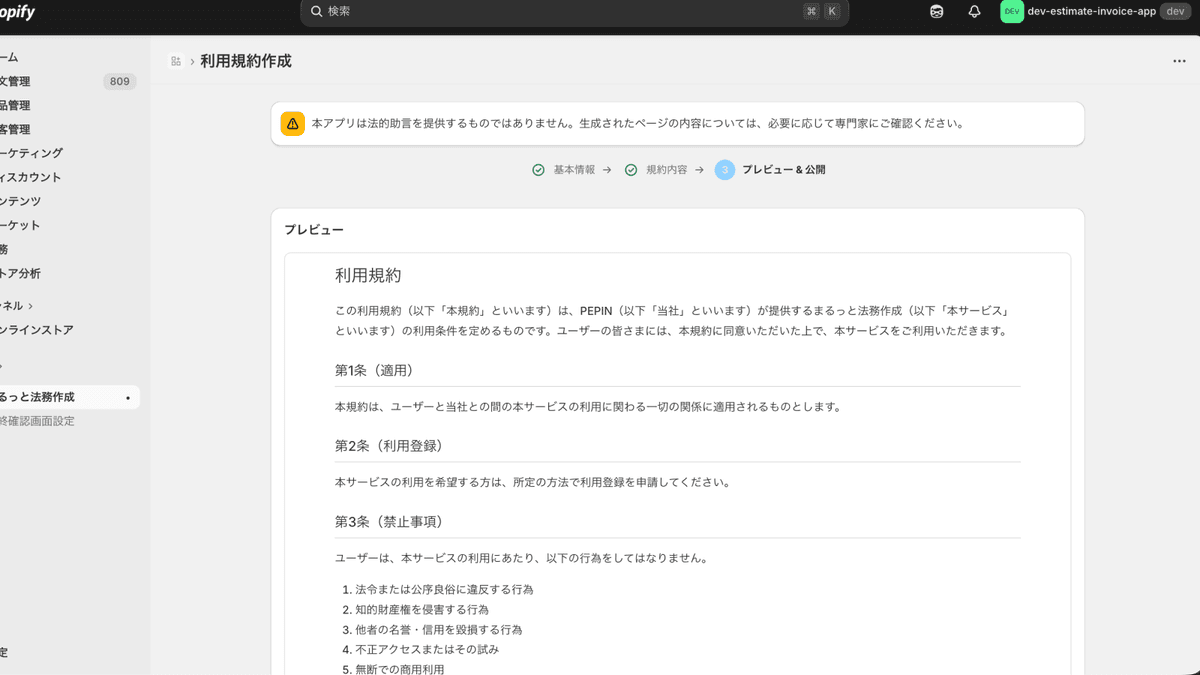Open the notifications bell

pyautogui.click(x=974, y=11)
